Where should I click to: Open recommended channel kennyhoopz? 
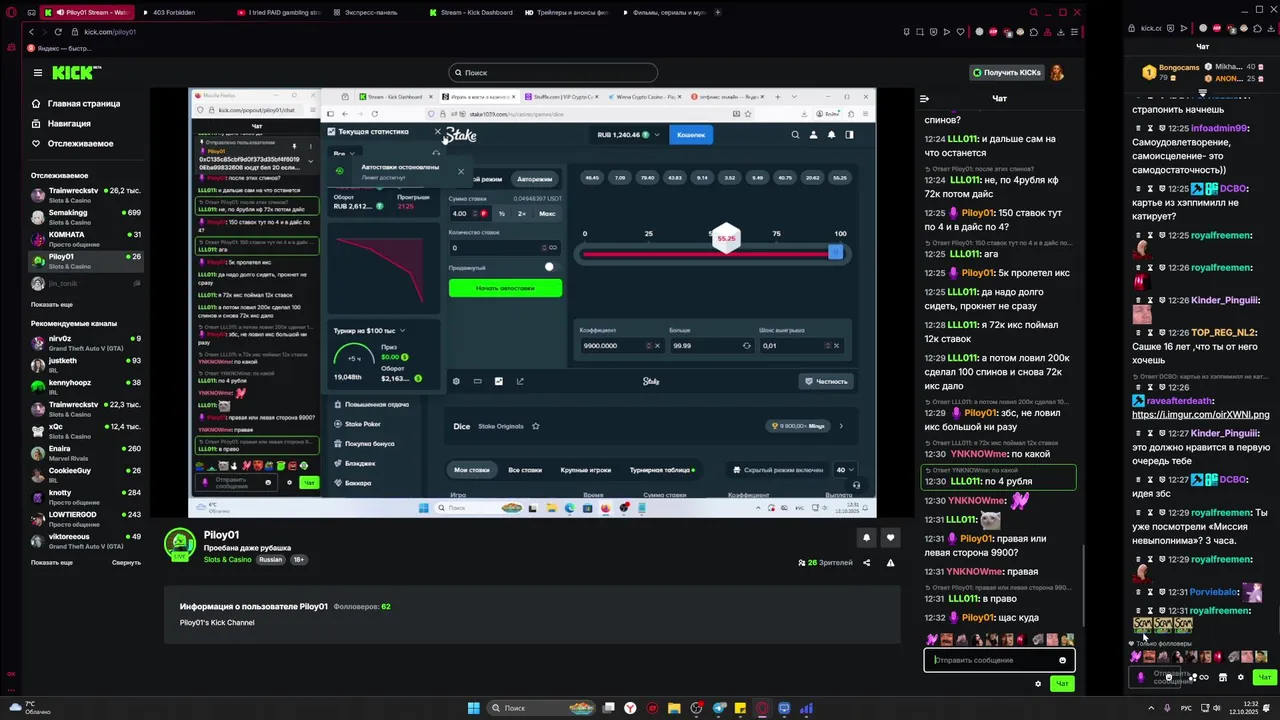86,386
